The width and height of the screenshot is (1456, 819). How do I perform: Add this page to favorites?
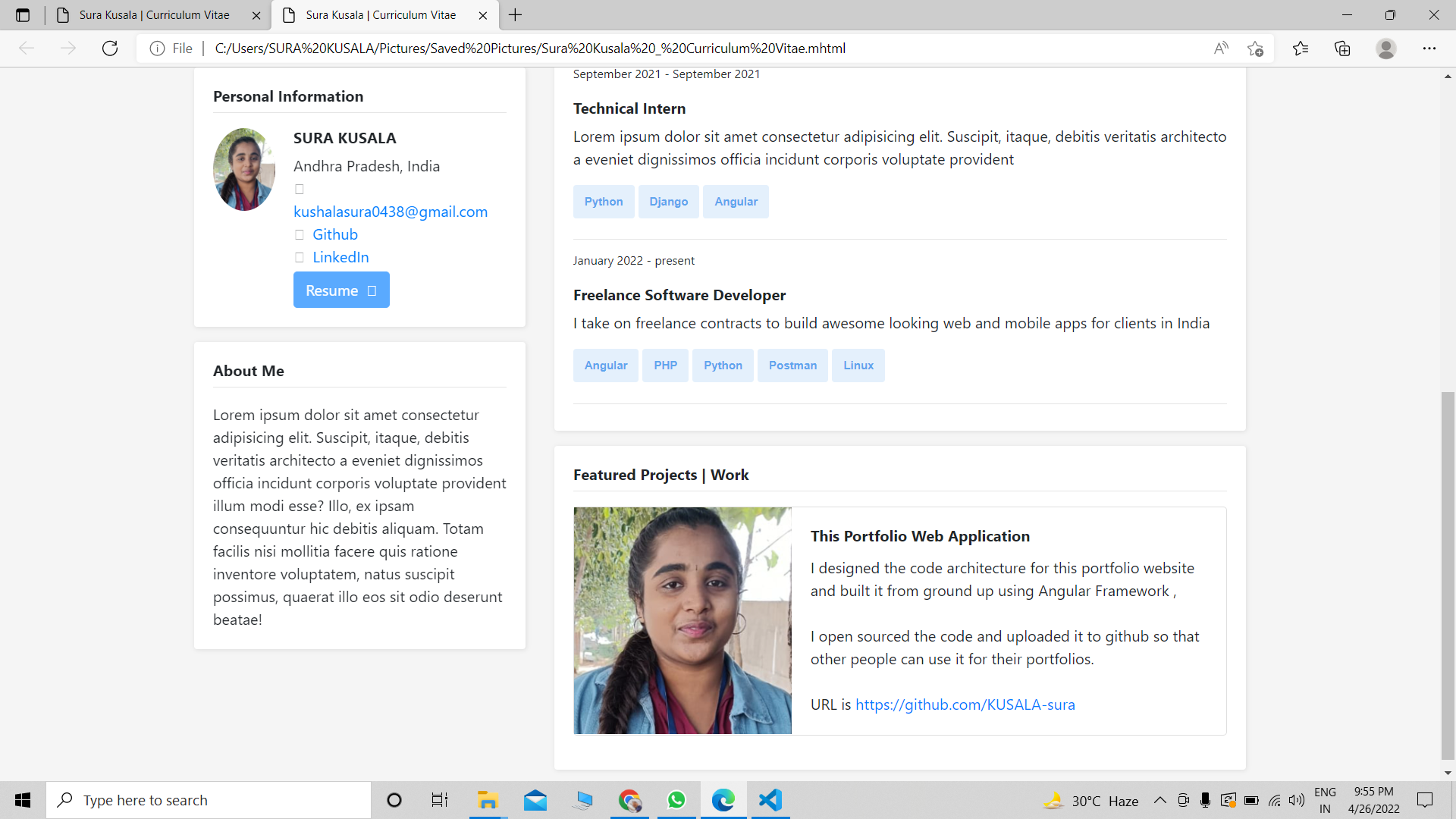[1255, 48]
